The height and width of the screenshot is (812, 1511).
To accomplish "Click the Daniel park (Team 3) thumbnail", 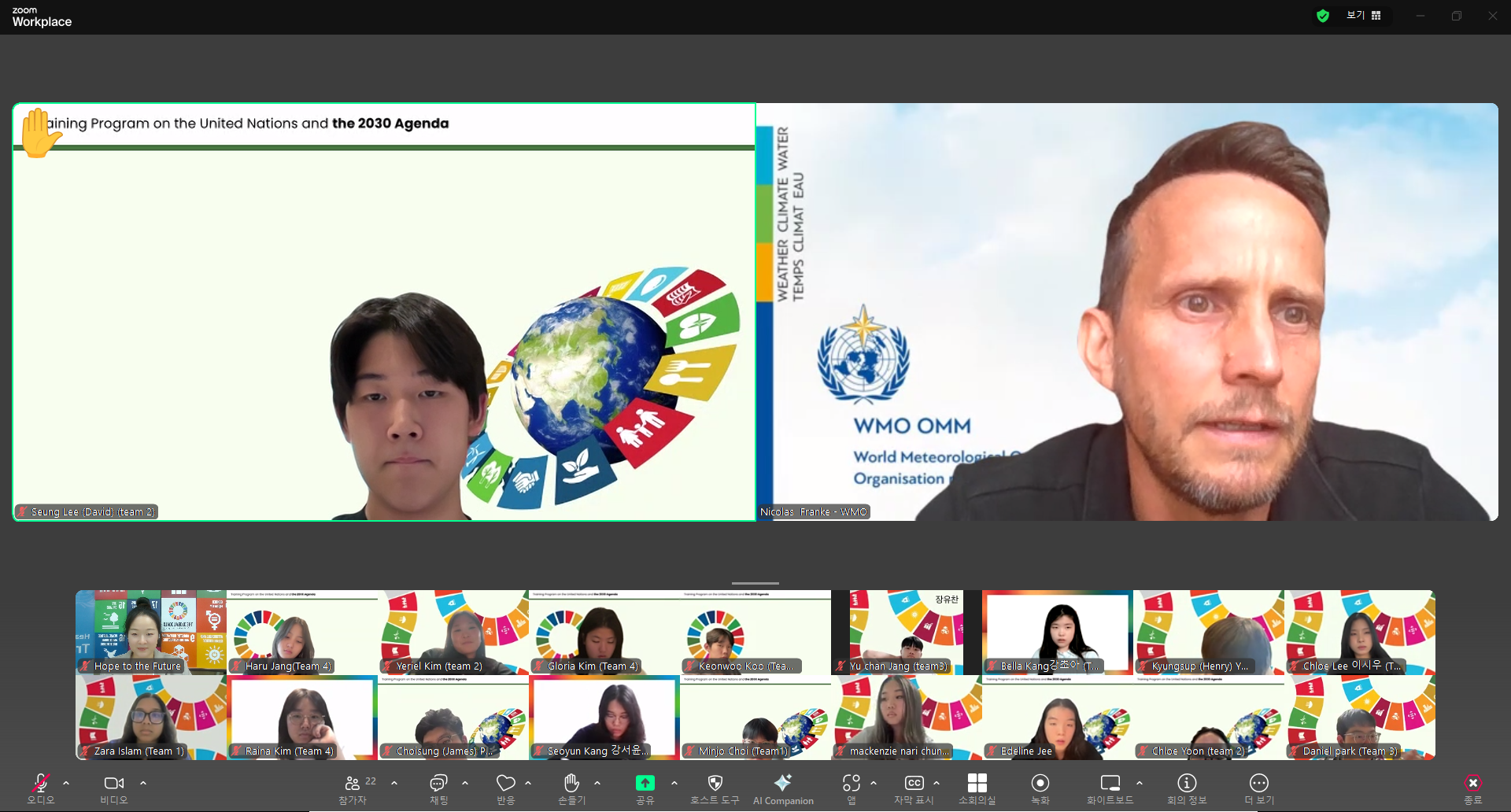I will coord(1360,718).
